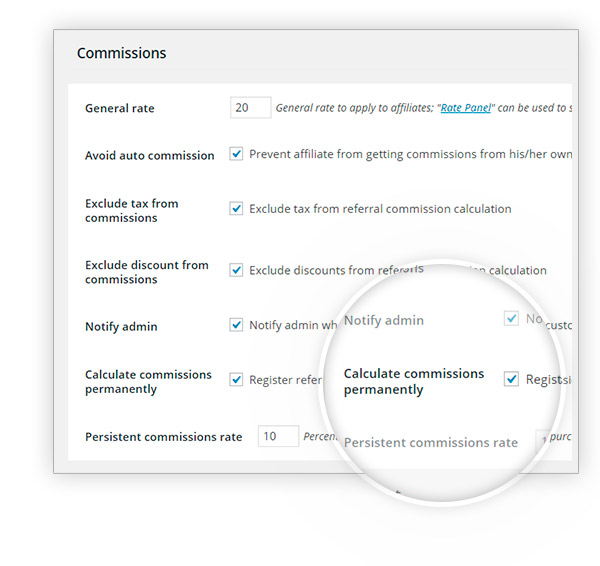Click the Exclude tax from commissions label

pyautogui.click(x=132, y=210)
